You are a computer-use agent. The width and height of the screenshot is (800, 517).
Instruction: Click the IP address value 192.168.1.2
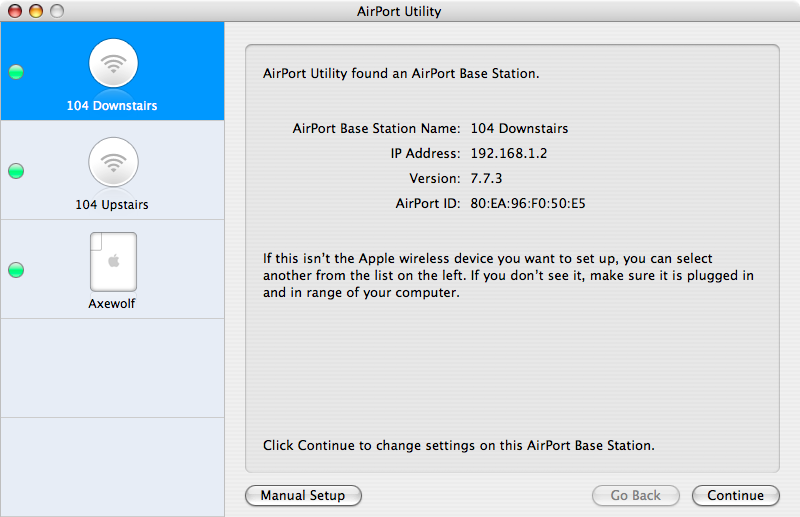point(509,153)
